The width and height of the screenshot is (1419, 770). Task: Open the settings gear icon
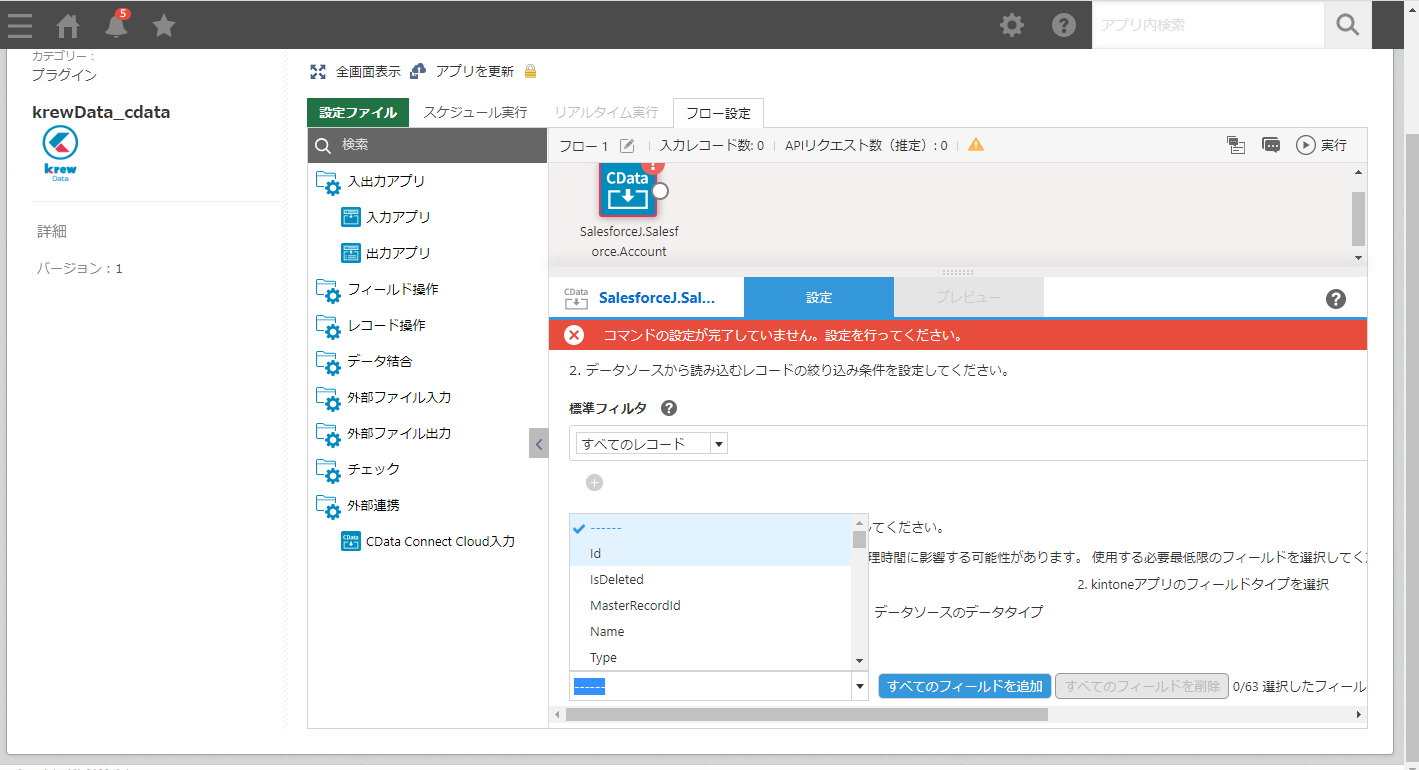click(1012, 25)
